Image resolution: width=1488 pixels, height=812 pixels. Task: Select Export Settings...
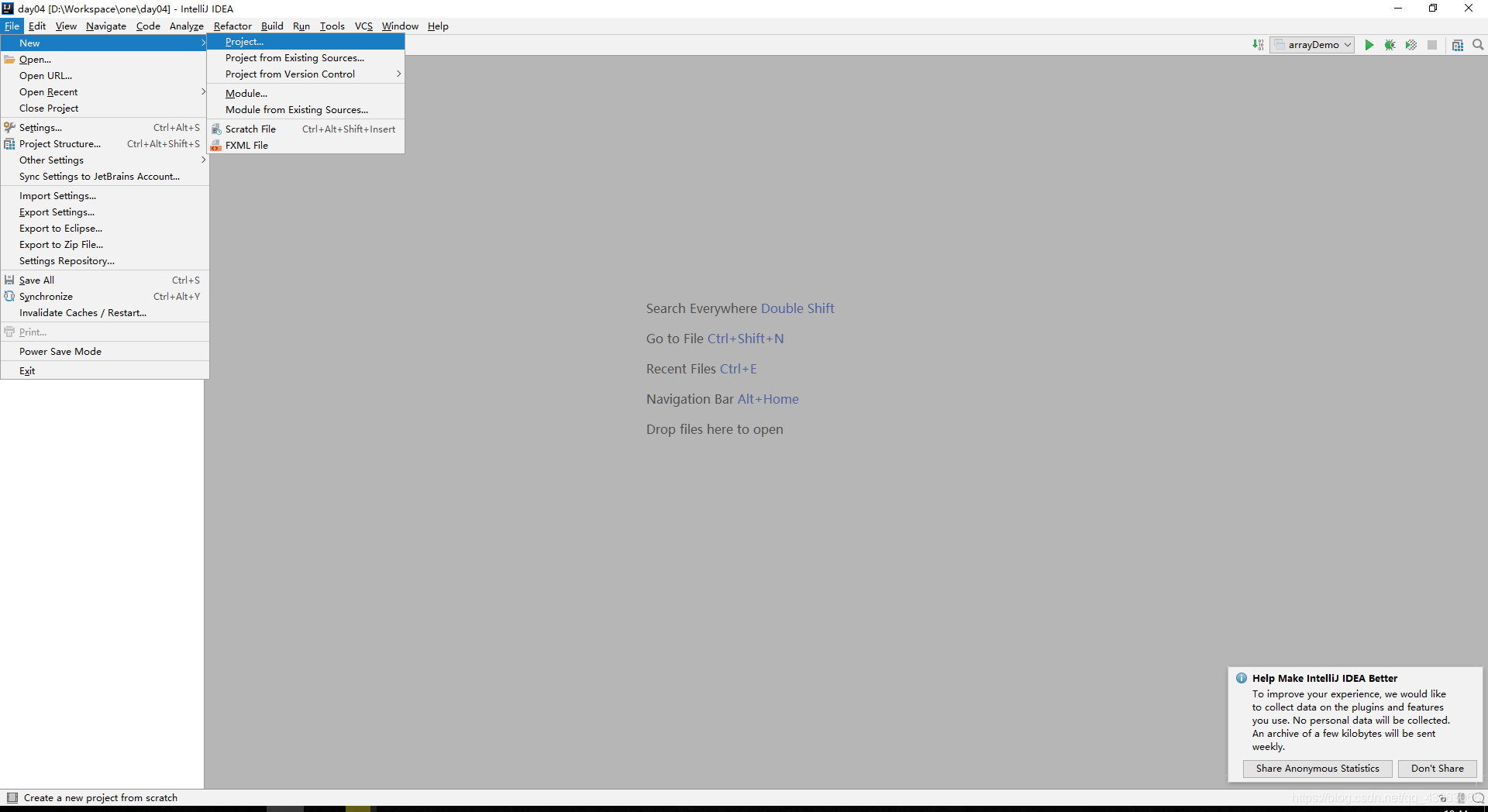pyautogui.click(x=105, y=212)
